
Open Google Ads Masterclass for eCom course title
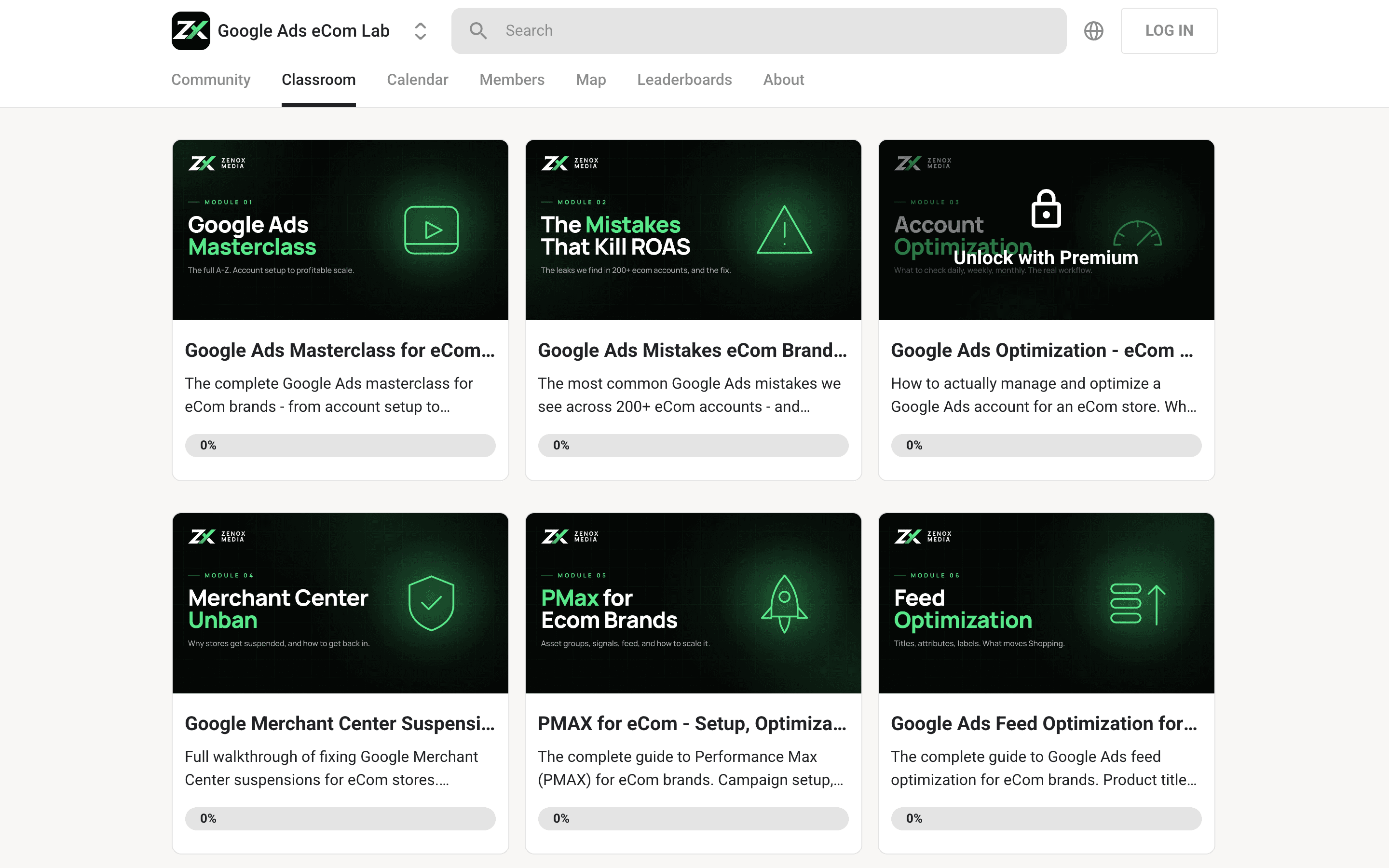pyautogui.click(x=340, y=350)
